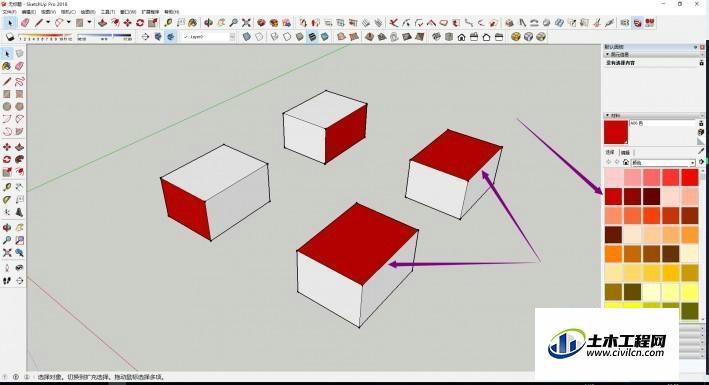Toggle Display Section Planes
The width and height of the screenshot is (709, 385).
click(x=158, y=37)
